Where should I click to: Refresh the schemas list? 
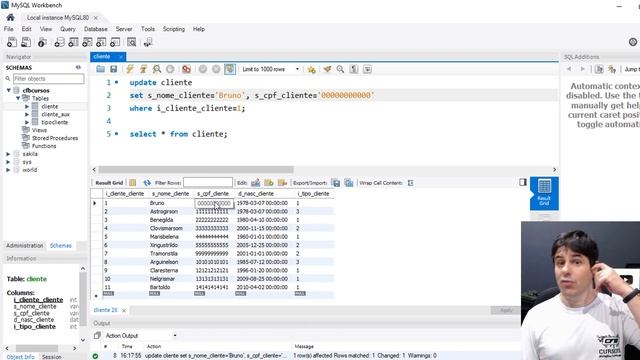pyautogui.click(x=78, y=67)
